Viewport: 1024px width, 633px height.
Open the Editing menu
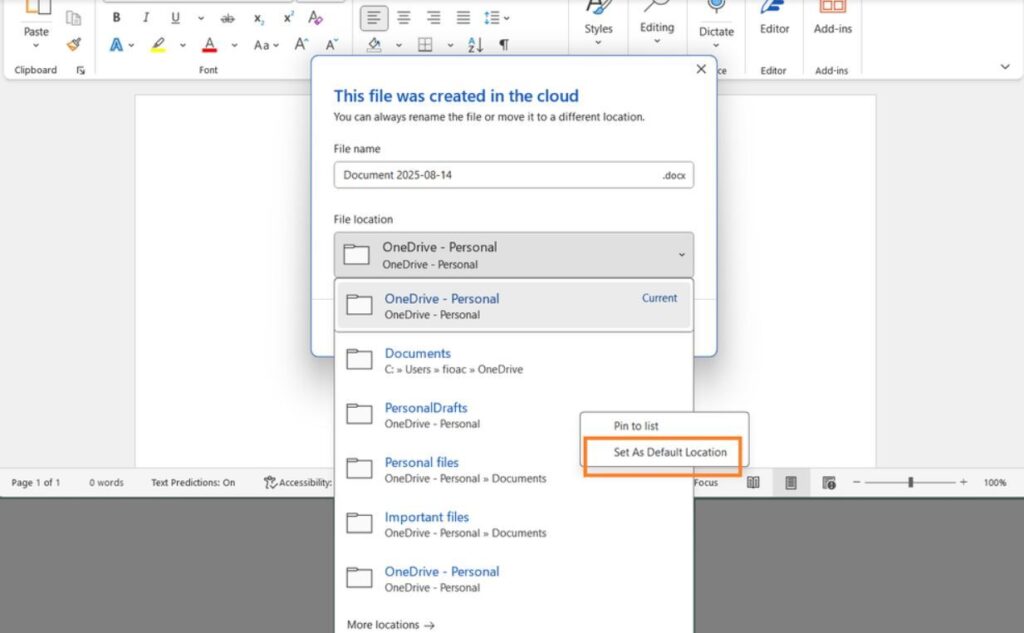[x=657, y=24]
